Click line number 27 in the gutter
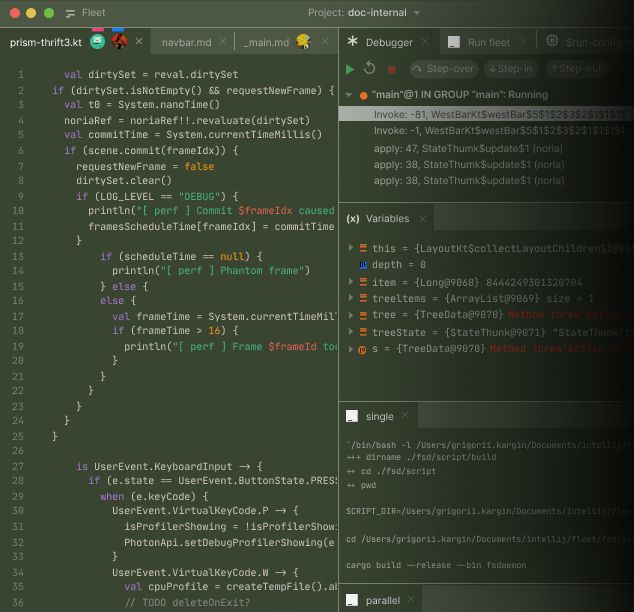Screen dimensions: 634x612 18,466
